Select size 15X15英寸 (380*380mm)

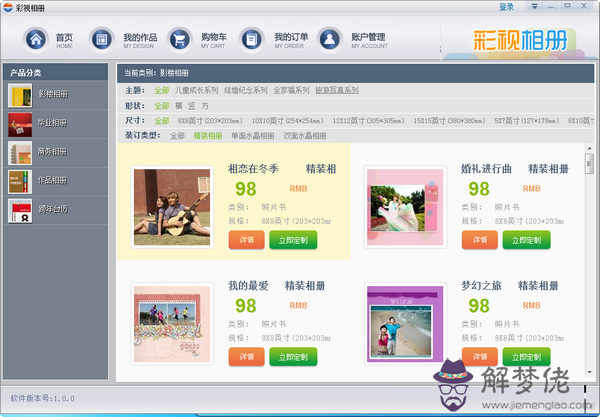pyautogui.click(x=450, y=121)
